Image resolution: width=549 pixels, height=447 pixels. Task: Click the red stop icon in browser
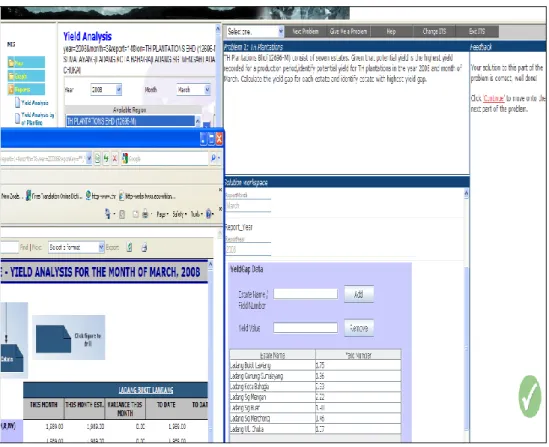coord(114,159)
